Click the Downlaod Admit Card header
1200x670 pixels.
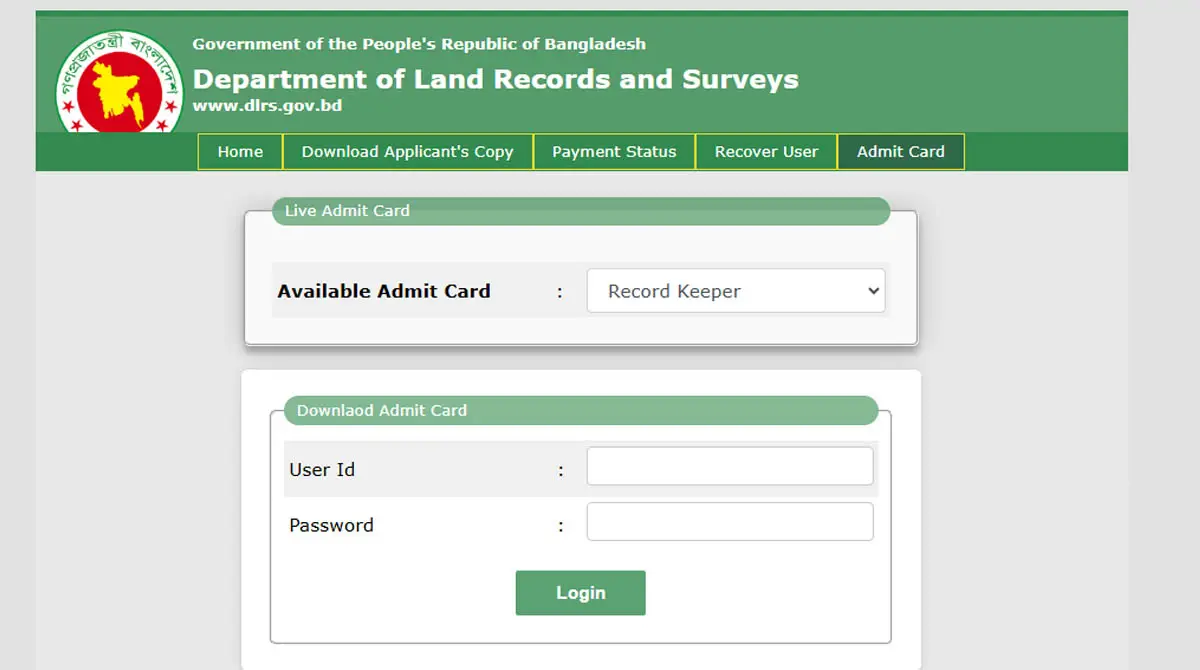tap(381, 410)
